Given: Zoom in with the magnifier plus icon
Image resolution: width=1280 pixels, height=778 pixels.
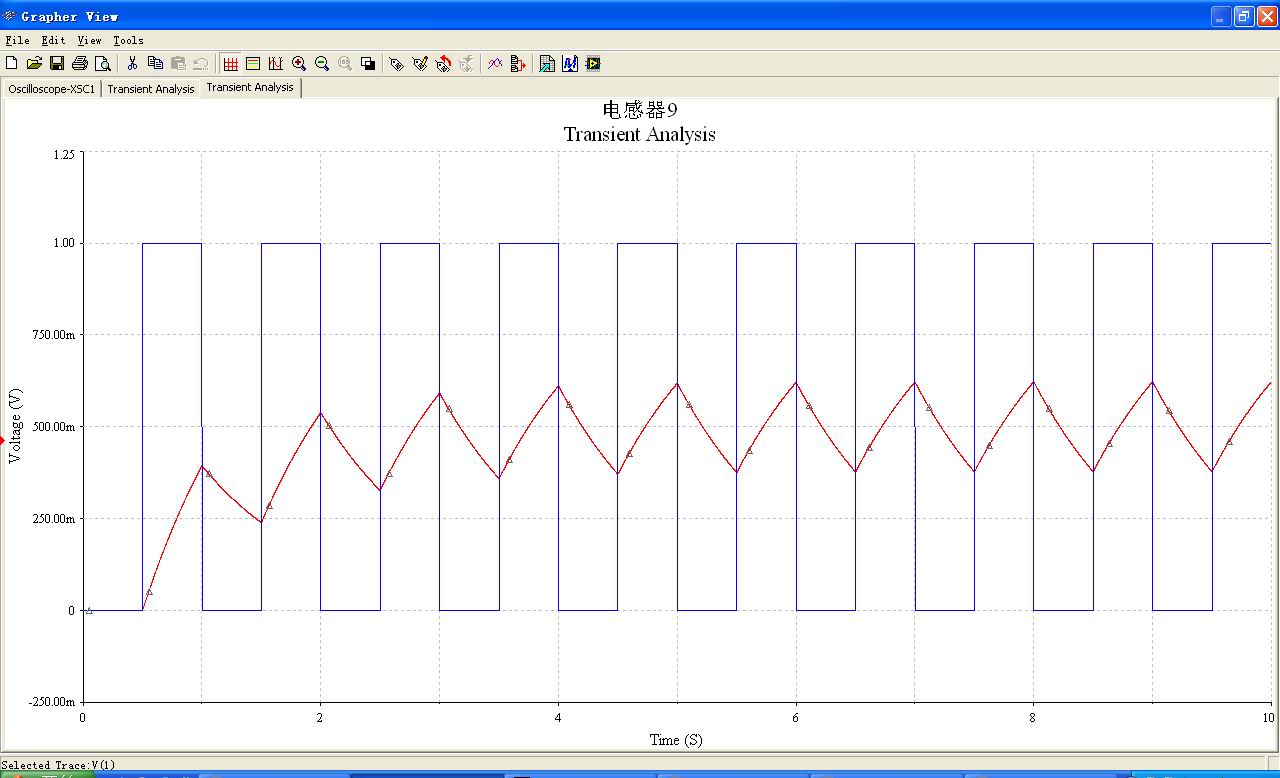Looking at the screenshot, I should tap(299, 63).
